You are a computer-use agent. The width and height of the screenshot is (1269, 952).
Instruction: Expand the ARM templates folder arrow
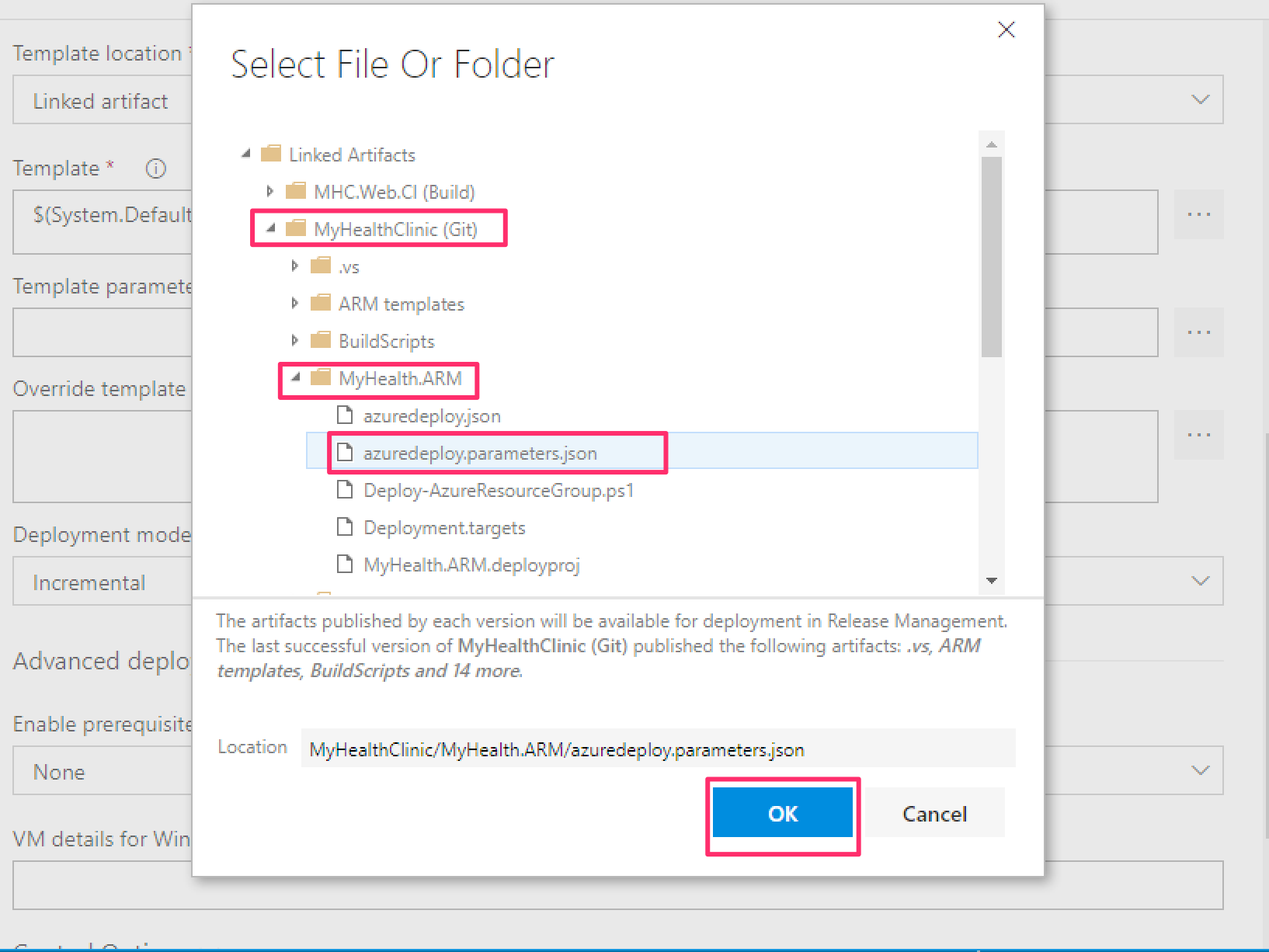(x=294, y=303)
